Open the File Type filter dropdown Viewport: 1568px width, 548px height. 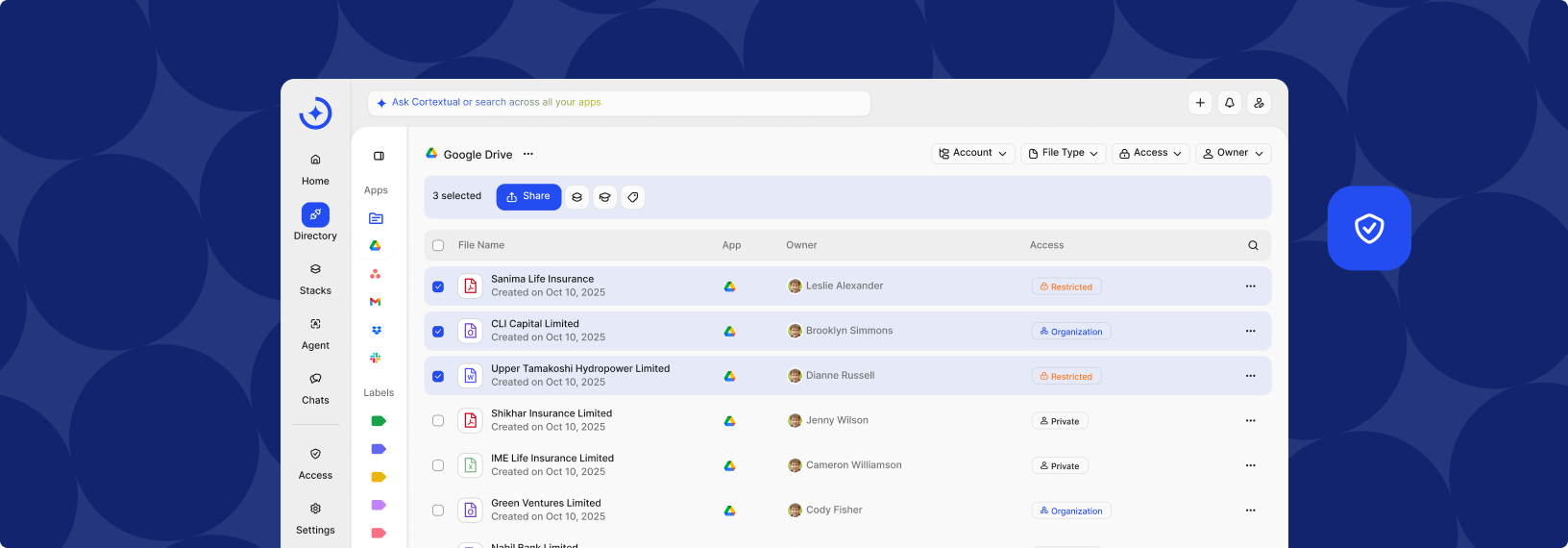point(1063,154)
